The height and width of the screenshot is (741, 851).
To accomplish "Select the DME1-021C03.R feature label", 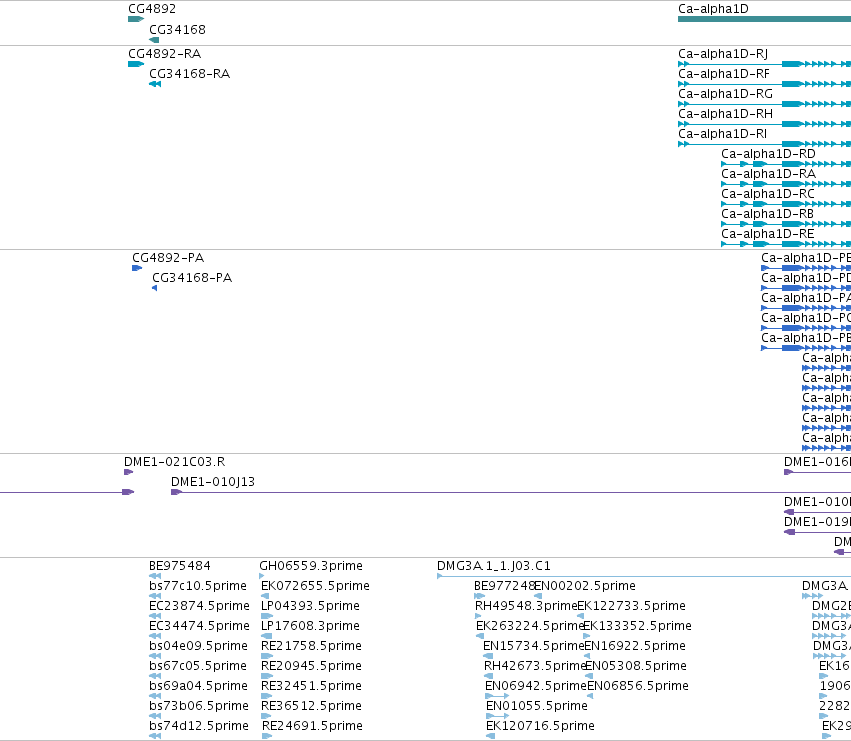I will (x=174, y=462).
